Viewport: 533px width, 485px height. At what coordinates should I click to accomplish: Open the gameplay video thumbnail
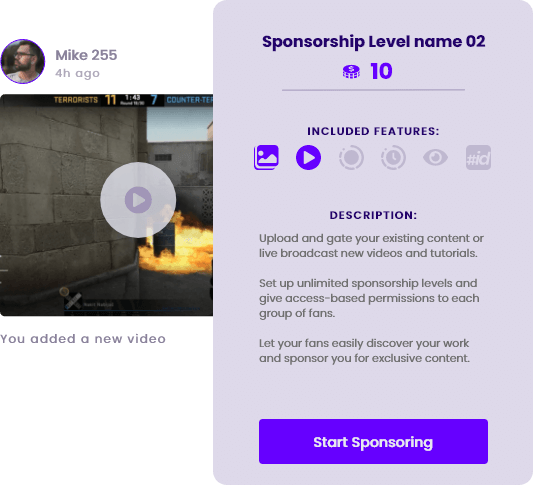pyautogui.click(x=106, y=205)
